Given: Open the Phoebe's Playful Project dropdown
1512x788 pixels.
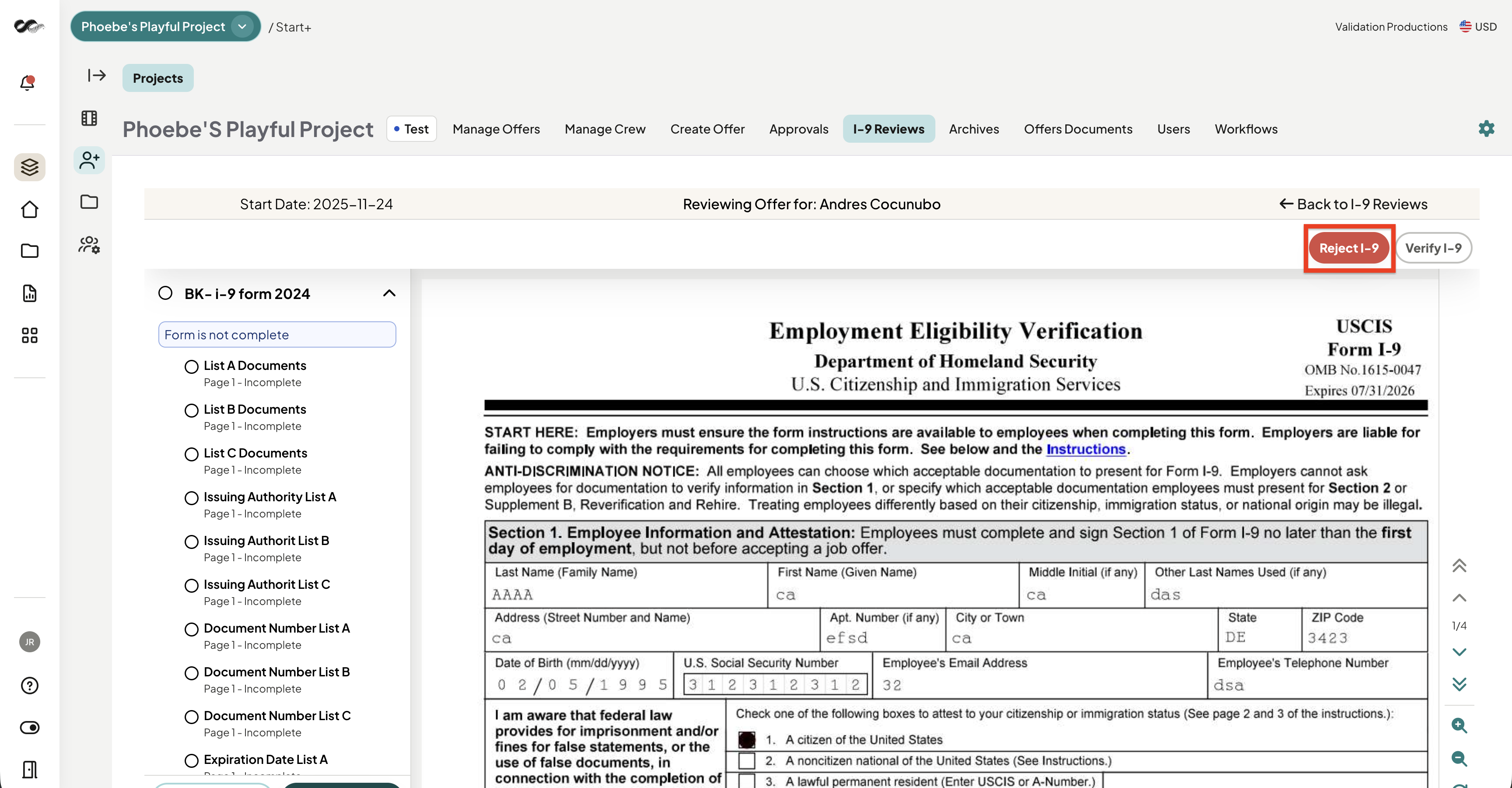Looking at the screenshot, I should pos(165,26).
